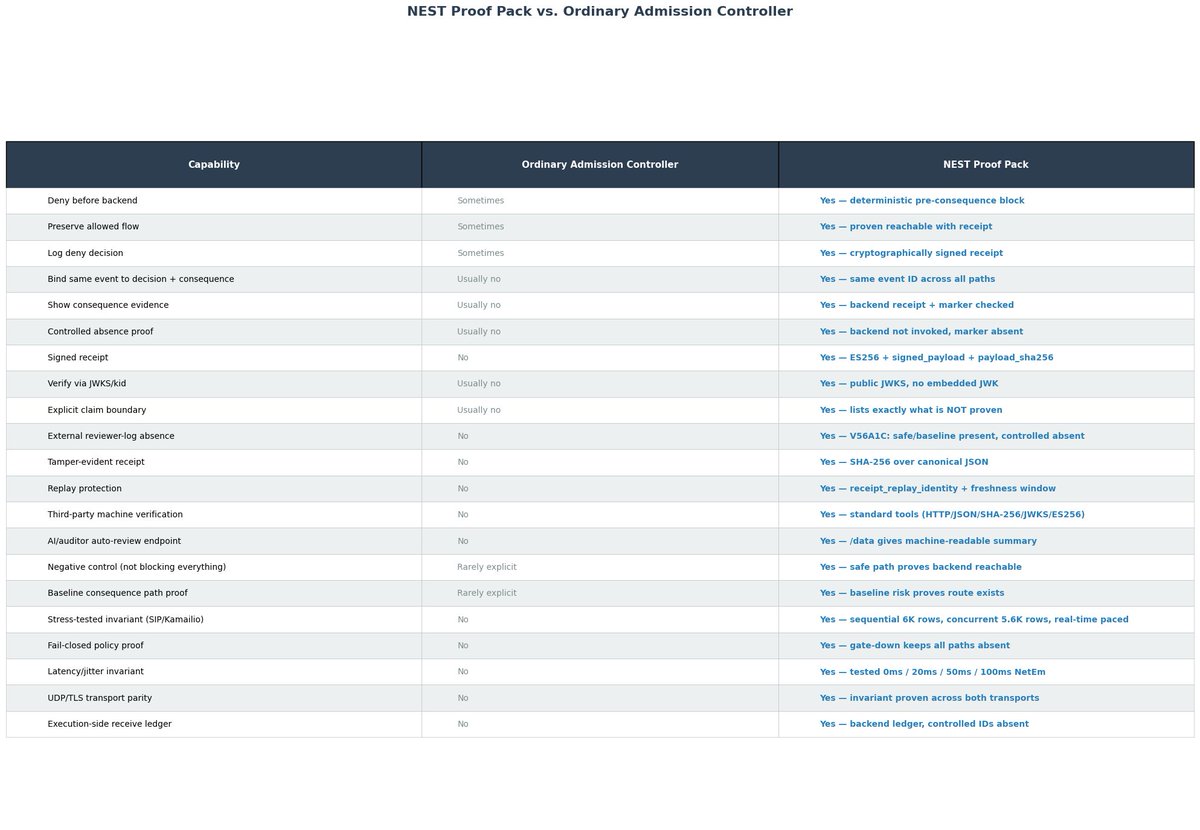Select the 'UDP/TLS transport parity' cell
1200x830 pixels.
pyautogui.click(x=214, y=698)
